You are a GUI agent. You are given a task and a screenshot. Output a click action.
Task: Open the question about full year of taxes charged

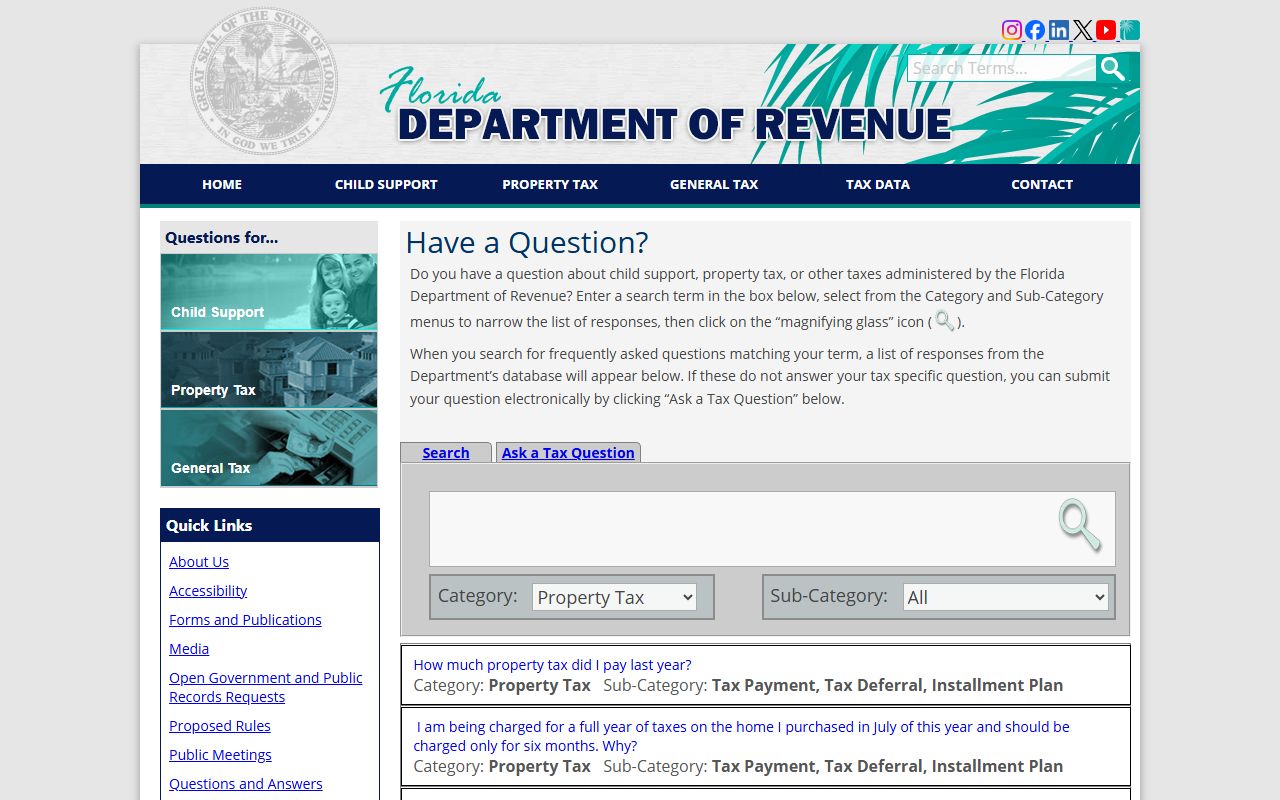click(x=741, y=736)
